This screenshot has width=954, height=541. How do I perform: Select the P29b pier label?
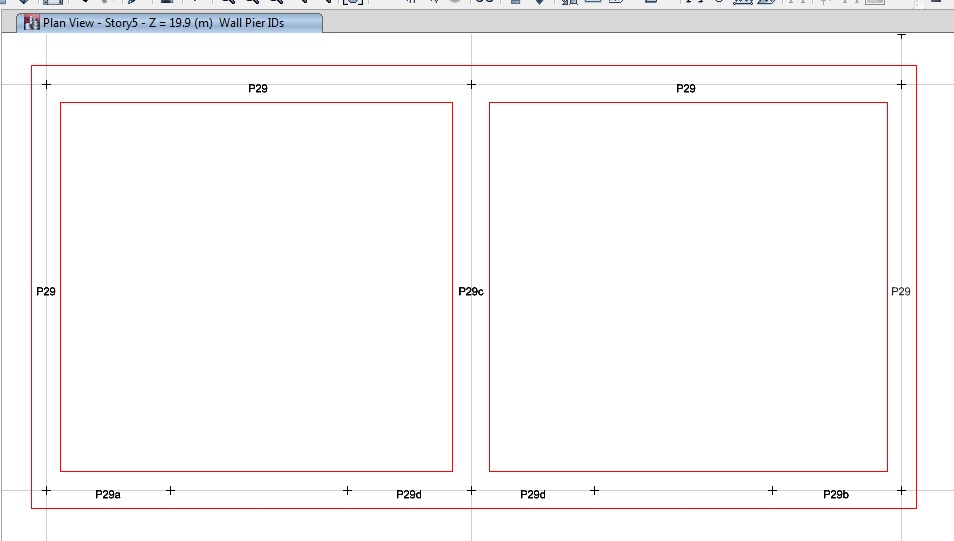point(836,495)
